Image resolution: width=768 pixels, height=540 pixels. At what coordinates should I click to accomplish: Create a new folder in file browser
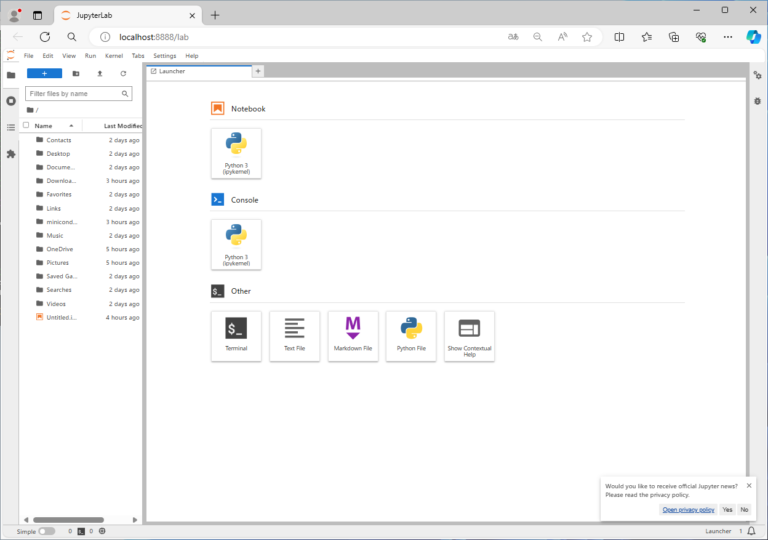(76, 74)
